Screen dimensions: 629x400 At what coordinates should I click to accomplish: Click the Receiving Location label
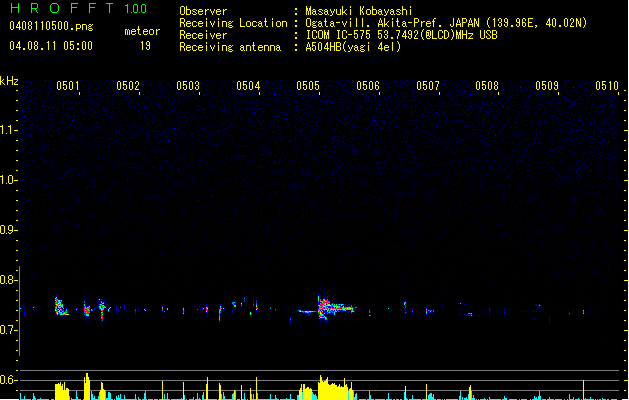[233, 23]
